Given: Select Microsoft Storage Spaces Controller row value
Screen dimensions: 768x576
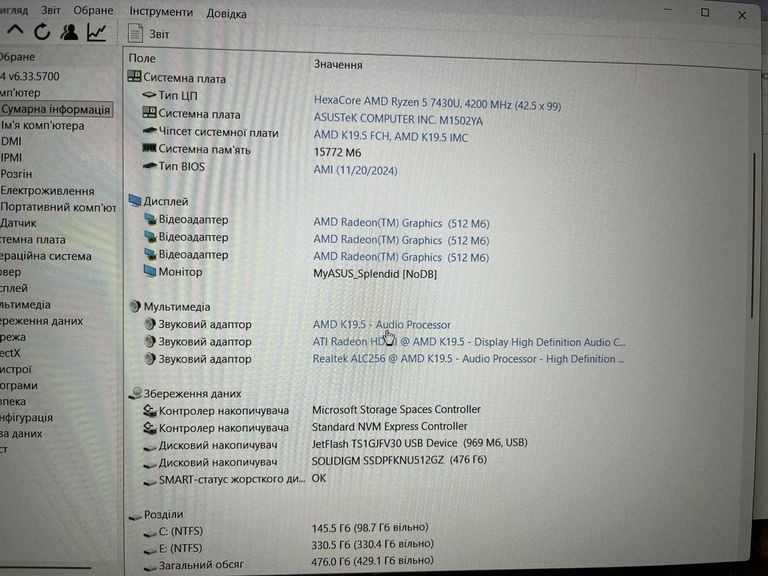Looking at the screenshot, I should (x=396, y=409).
